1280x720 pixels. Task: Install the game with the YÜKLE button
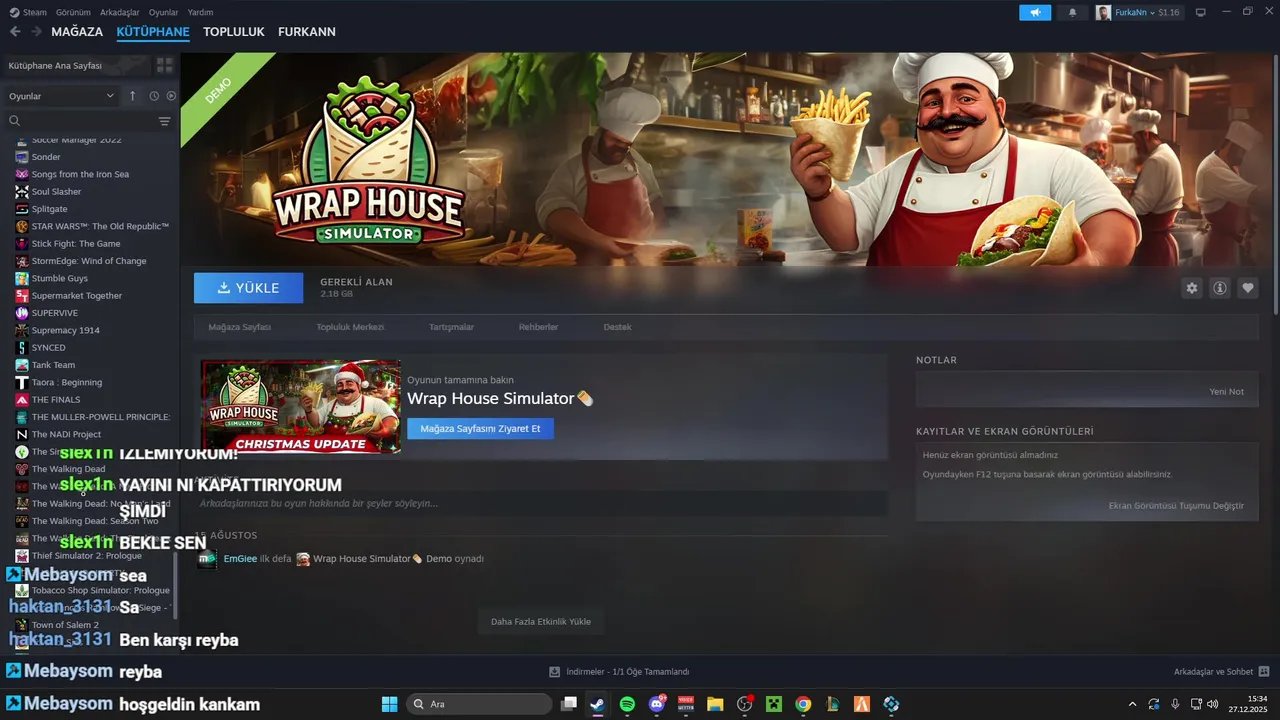248,288
